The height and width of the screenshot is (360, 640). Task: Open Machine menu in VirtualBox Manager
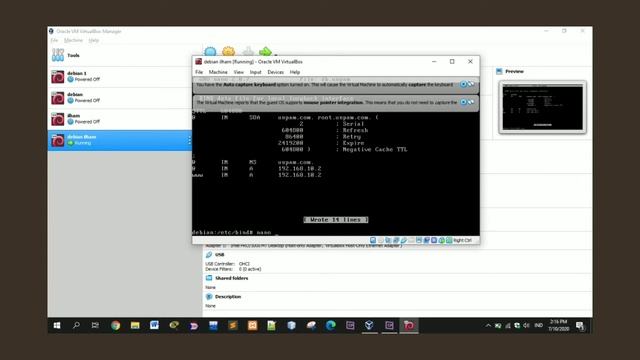73,40
